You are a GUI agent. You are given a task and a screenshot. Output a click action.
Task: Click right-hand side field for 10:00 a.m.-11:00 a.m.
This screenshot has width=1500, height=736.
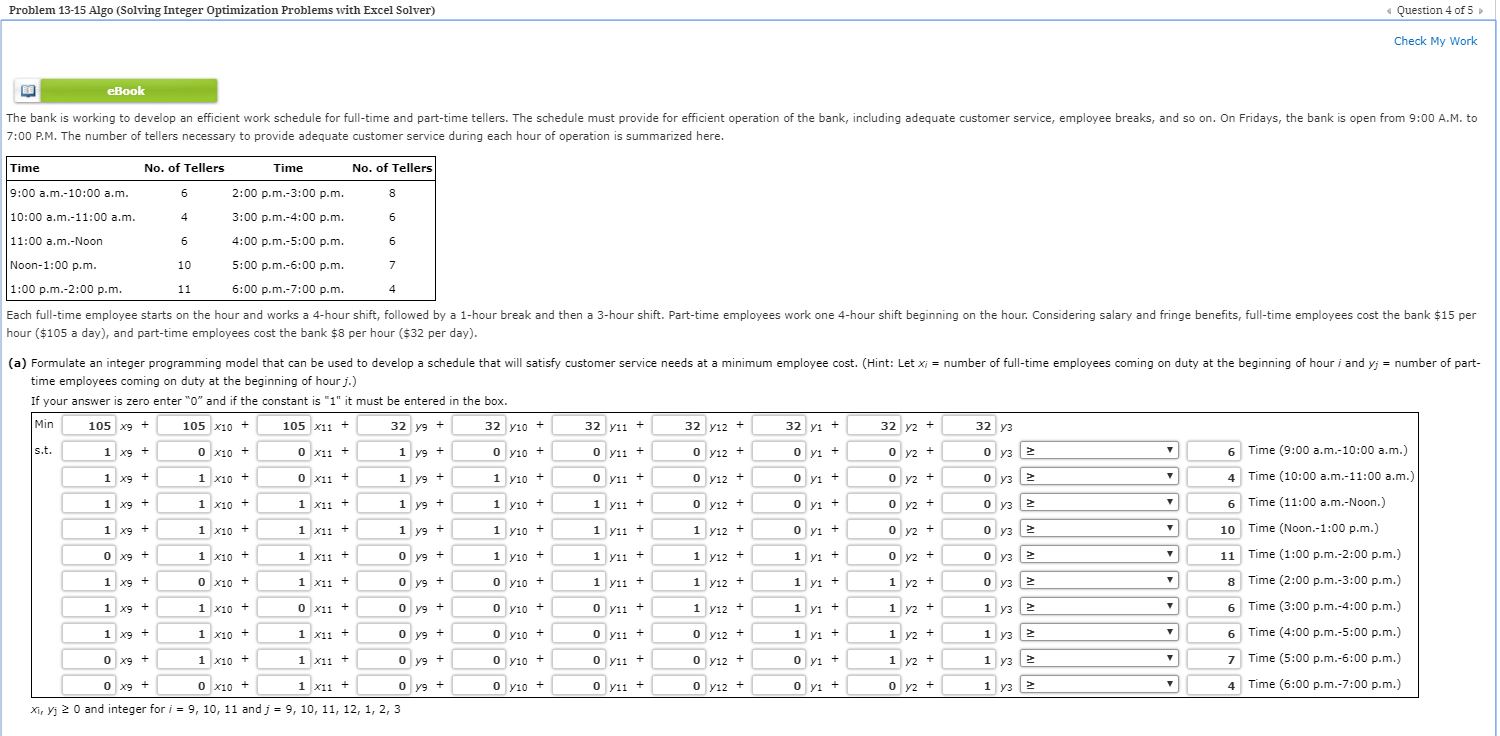point(1214,477)
